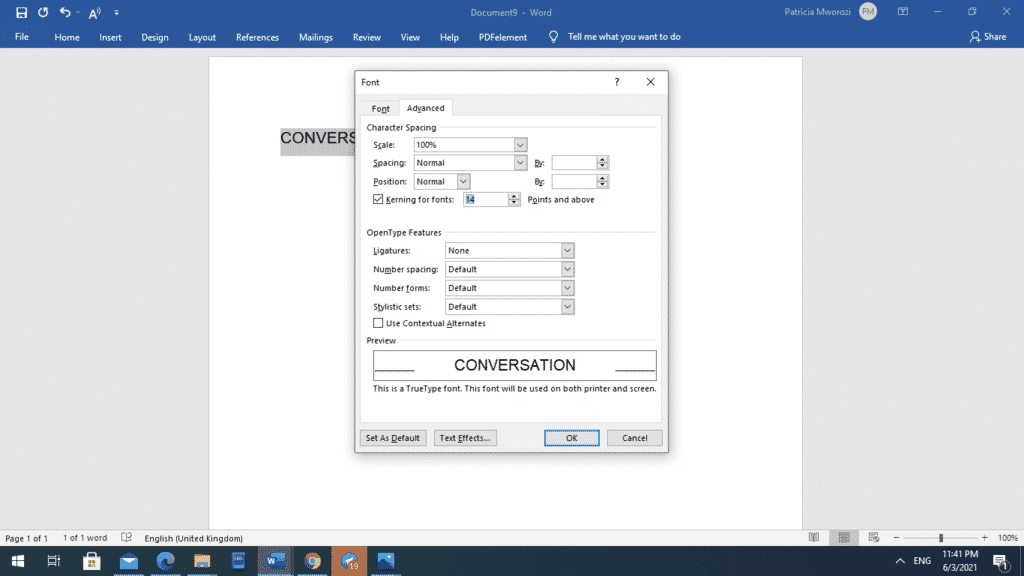
Task: Uncheck Kerning for fonts
Action: (378, 199)
